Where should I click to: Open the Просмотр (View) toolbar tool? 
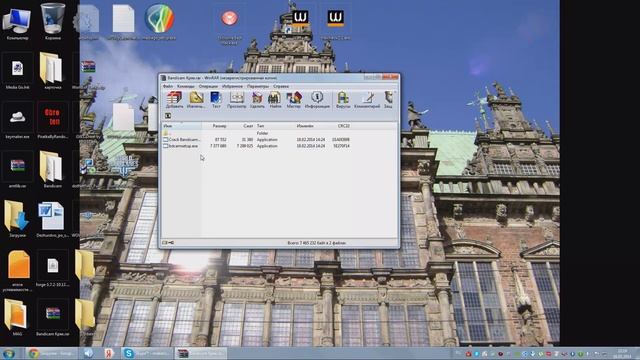point(237,100)
